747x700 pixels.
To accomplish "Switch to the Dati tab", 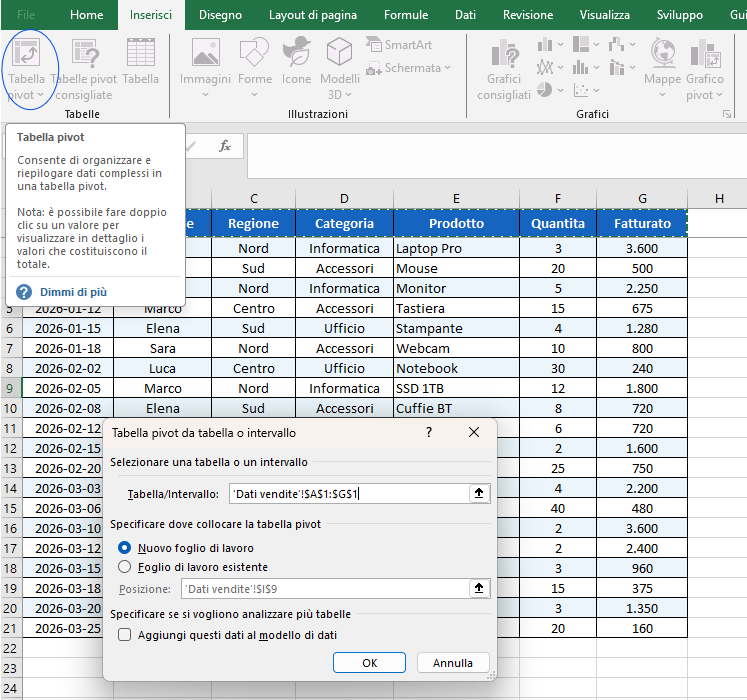I will coord(465,15).
